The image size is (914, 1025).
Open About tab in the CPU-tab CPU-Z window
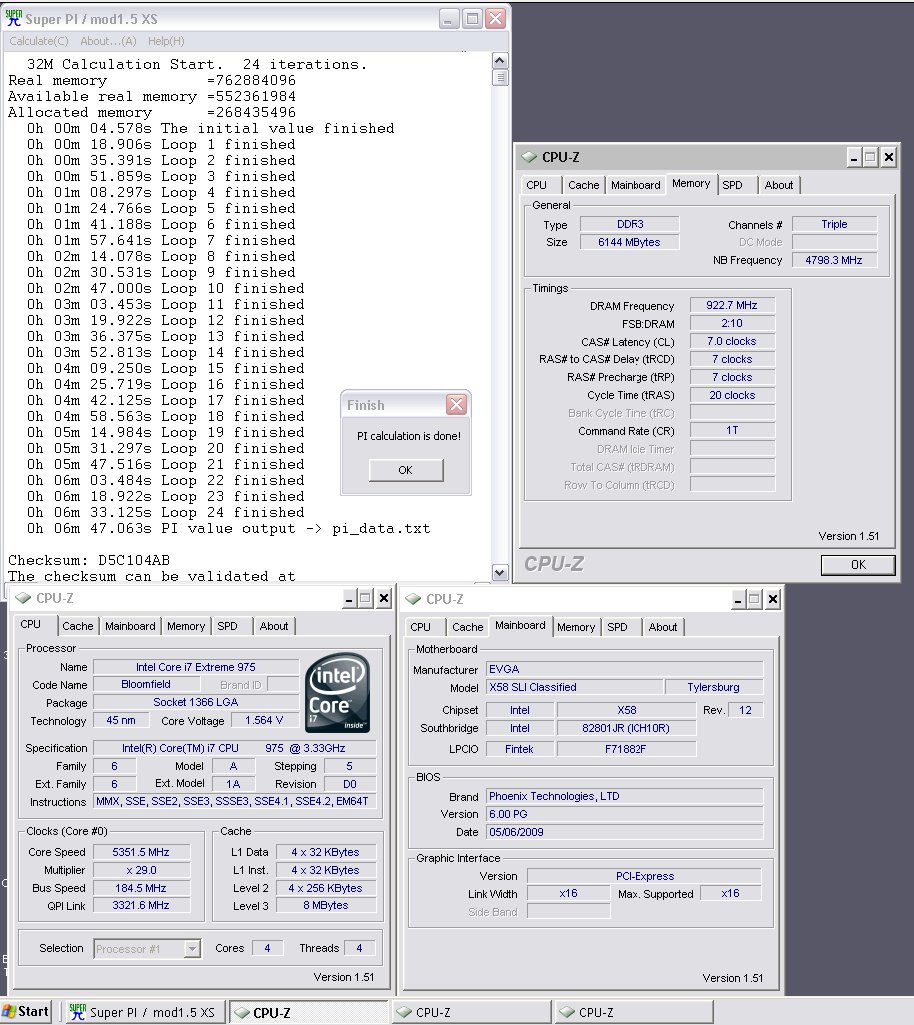pos(273,626)
